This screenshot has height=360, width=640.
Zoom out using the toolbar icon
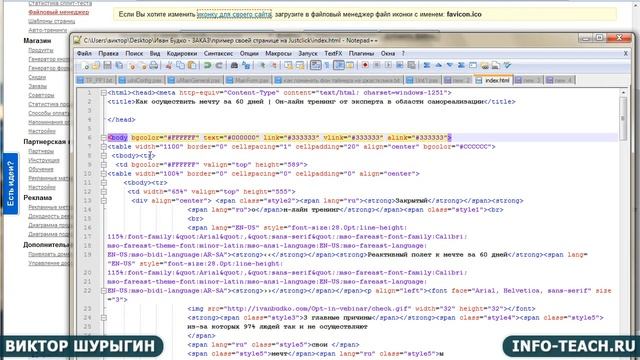(x=274, y=65)
